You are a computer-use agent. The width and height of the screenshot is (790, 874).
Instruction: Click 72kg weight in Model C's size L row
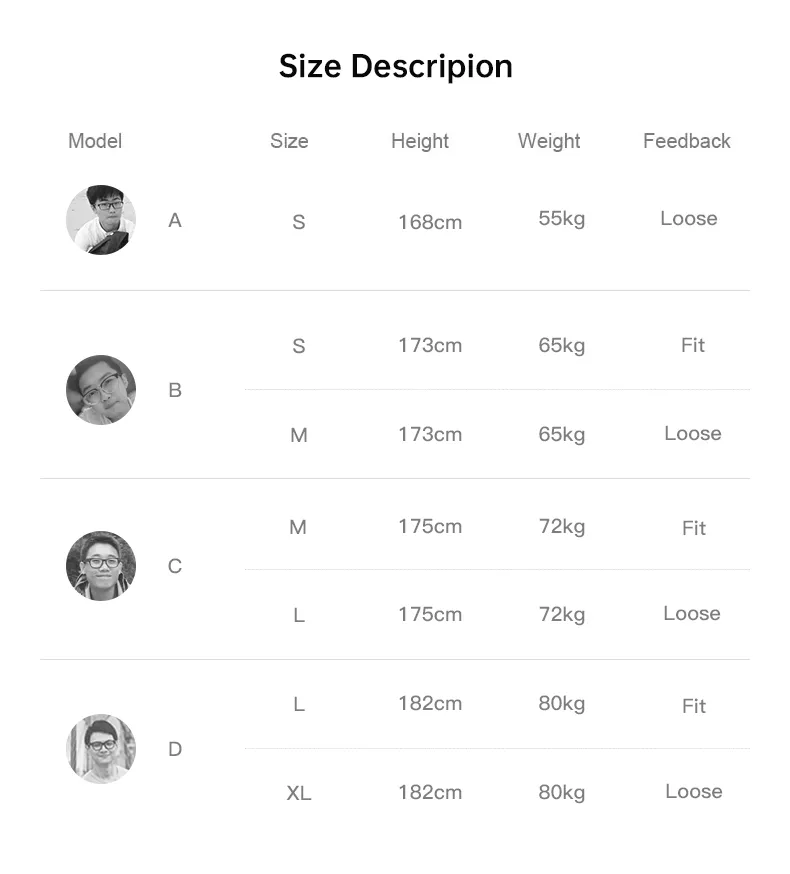(x=561, y=615)
